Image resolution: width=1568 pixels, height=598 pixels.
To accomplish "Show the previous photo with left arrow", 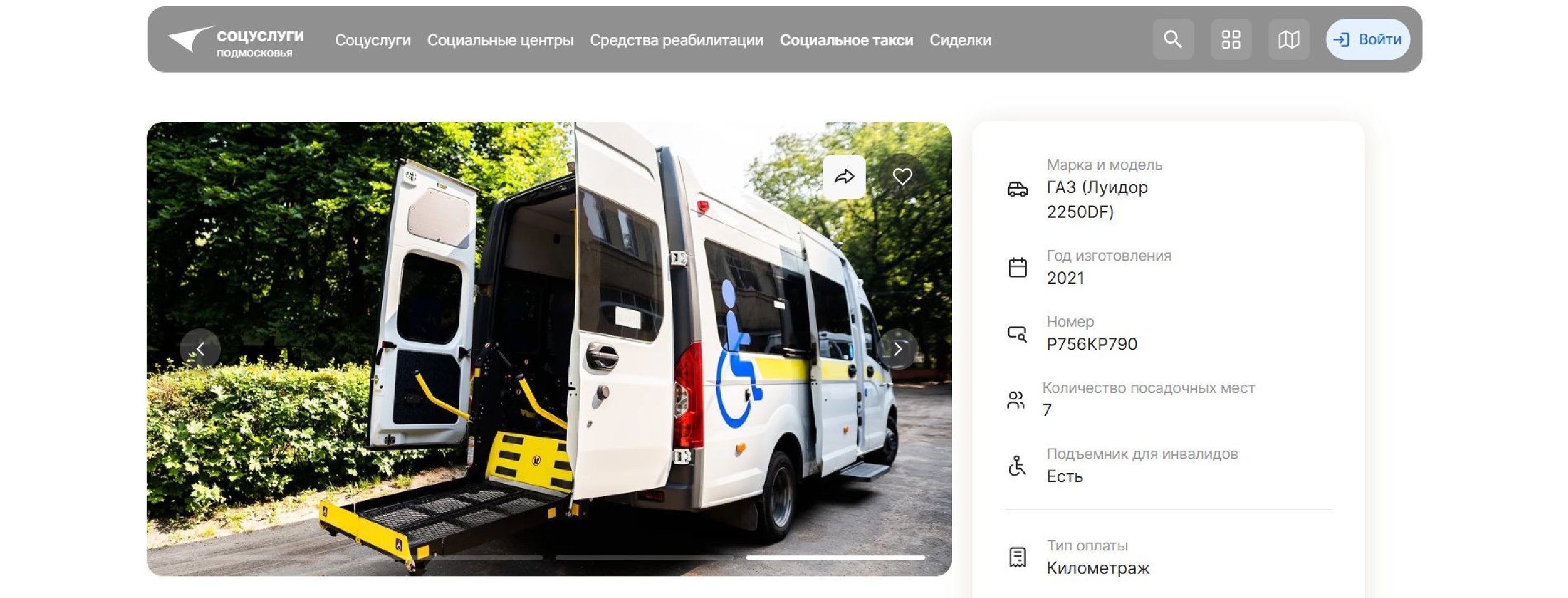I will point(200,349).
